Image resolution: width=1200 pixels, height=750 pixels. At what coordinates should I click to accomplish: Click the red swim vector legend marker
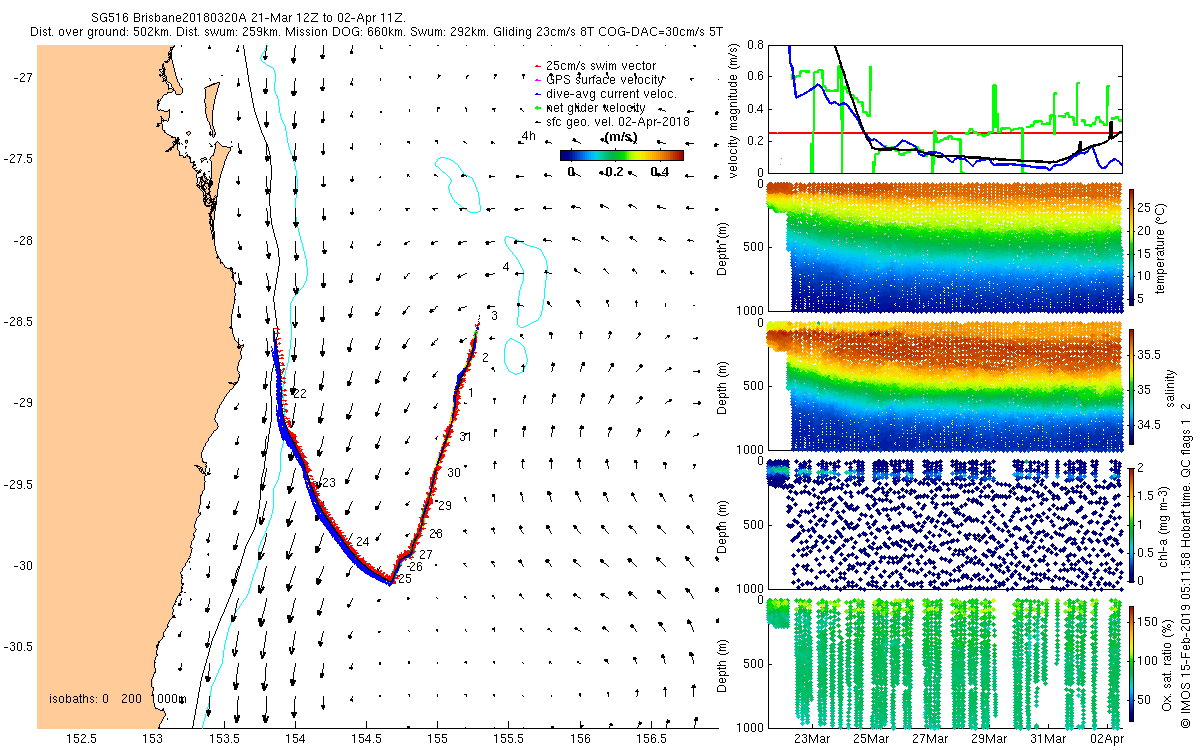(x=538, y=66)
